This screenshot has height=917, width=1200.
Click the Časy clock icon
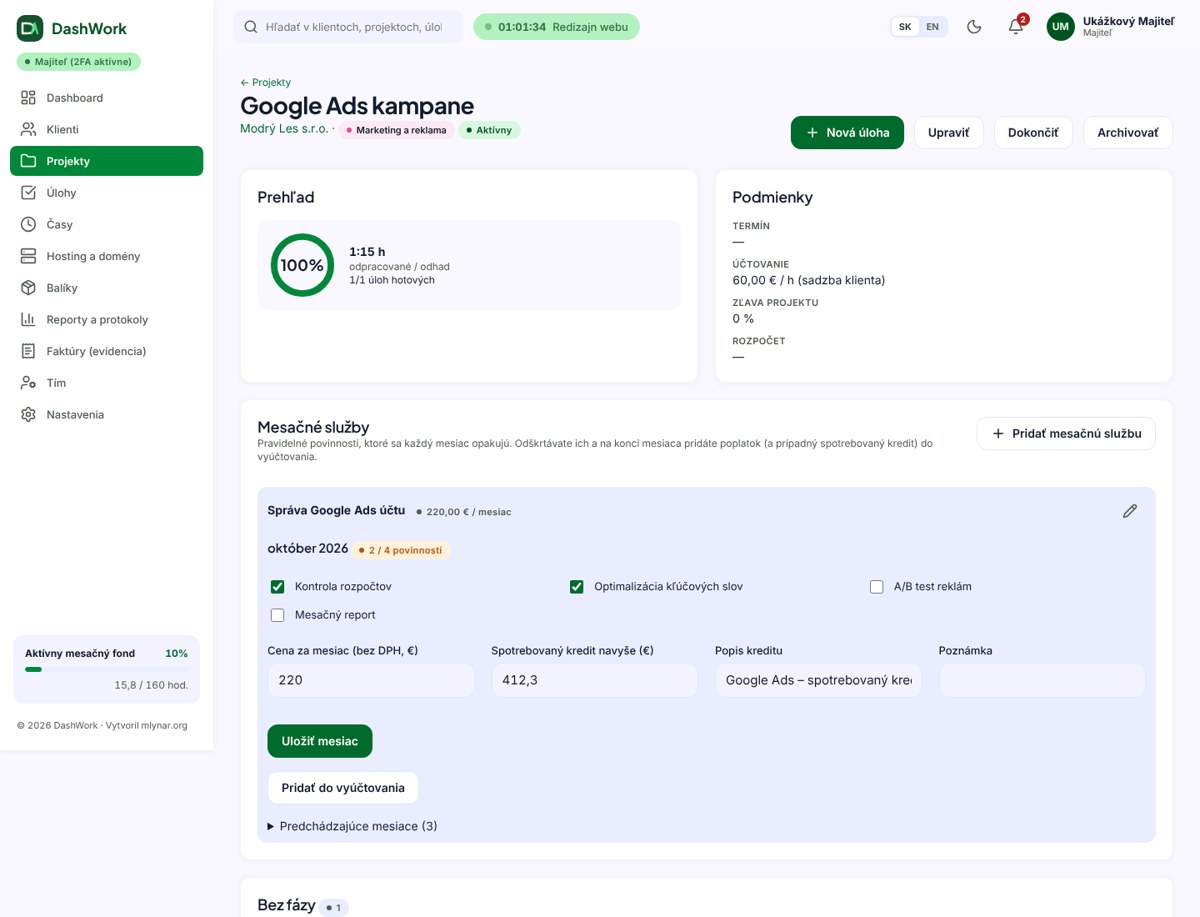(x=28, y=225)
